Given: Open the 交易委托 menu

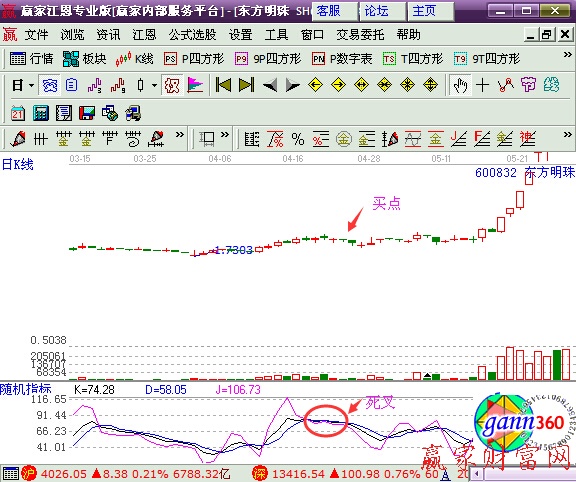Looking at the screenshot, I should pos(360,35).
